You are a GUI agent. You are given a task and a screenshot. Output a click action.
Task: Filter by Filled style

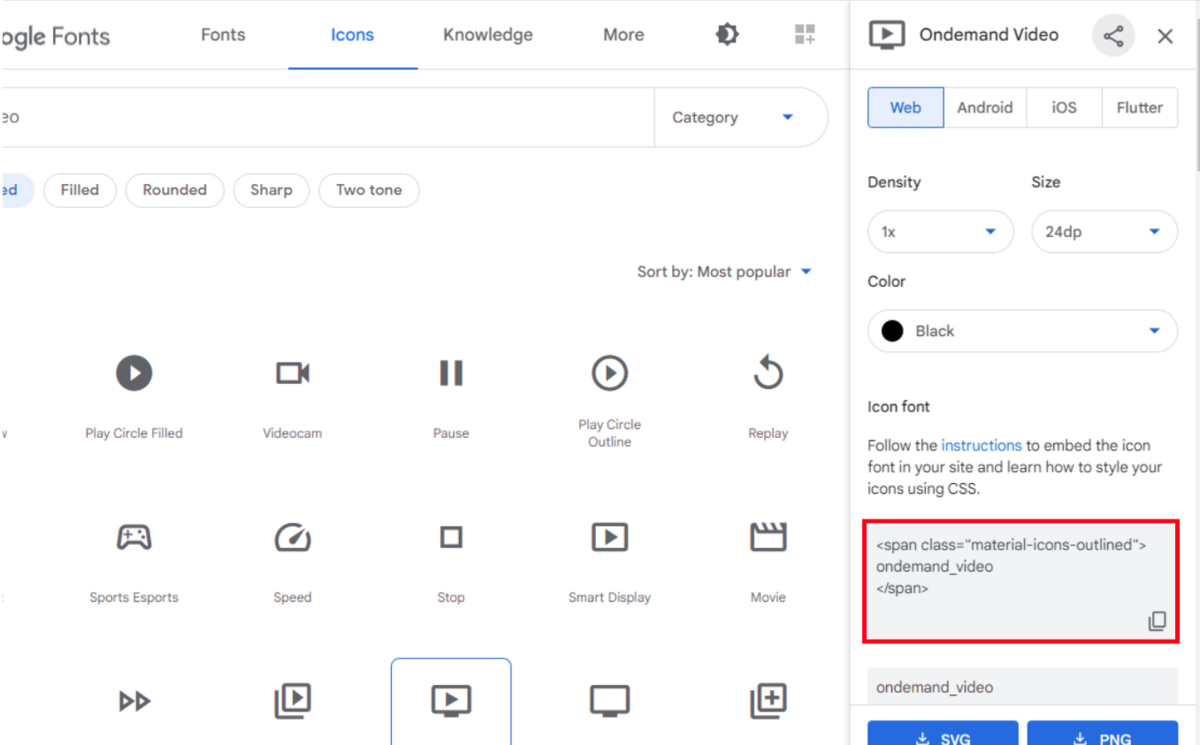[80, 190]
